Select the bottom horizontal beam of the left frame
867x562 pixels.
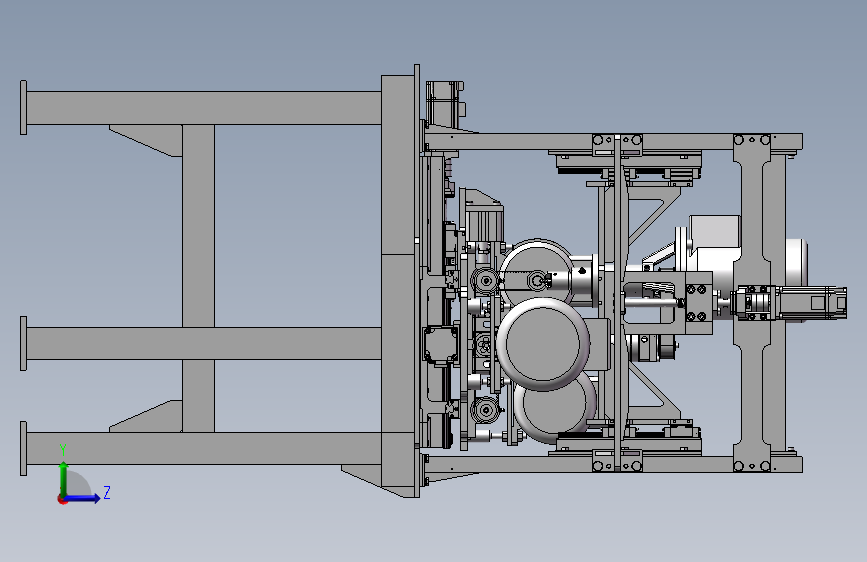(x=203, y=449)
